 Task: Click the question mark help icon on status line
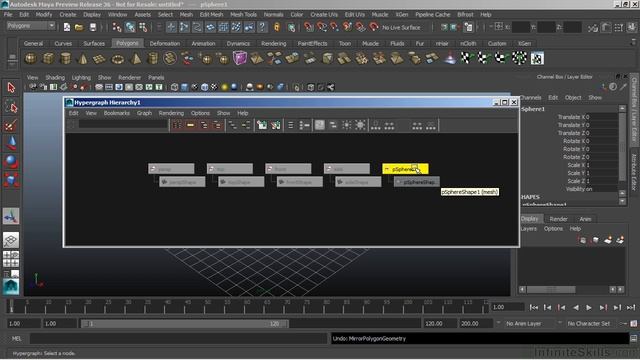pyautogui.click(x=262, y=27)
